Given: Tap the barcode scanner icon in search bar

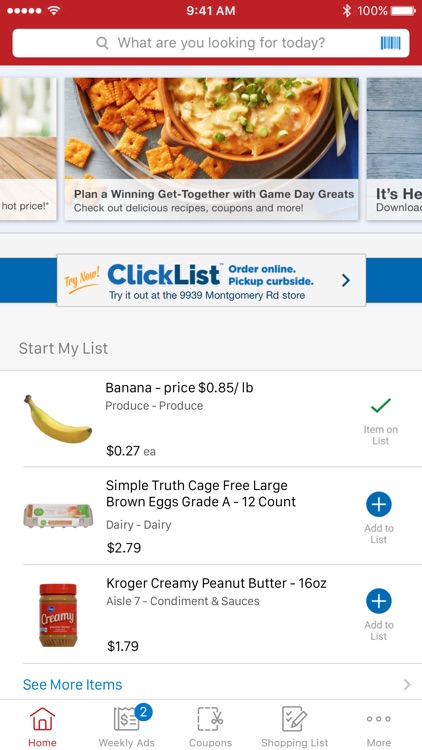Looking at the screenshot, I should (390, 43).
